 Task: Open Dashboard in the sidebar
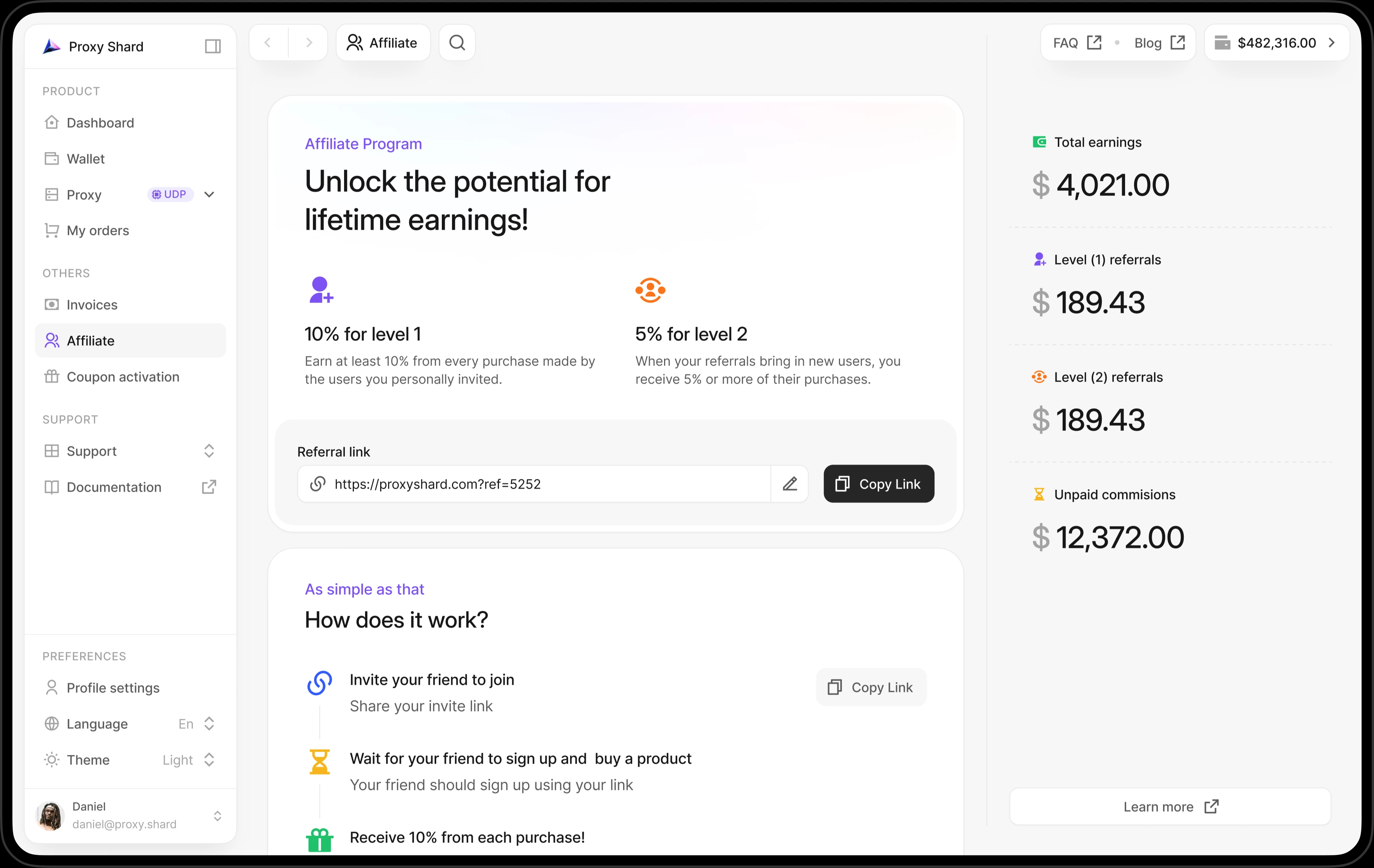pyautogui.click(x=130, y=123)
